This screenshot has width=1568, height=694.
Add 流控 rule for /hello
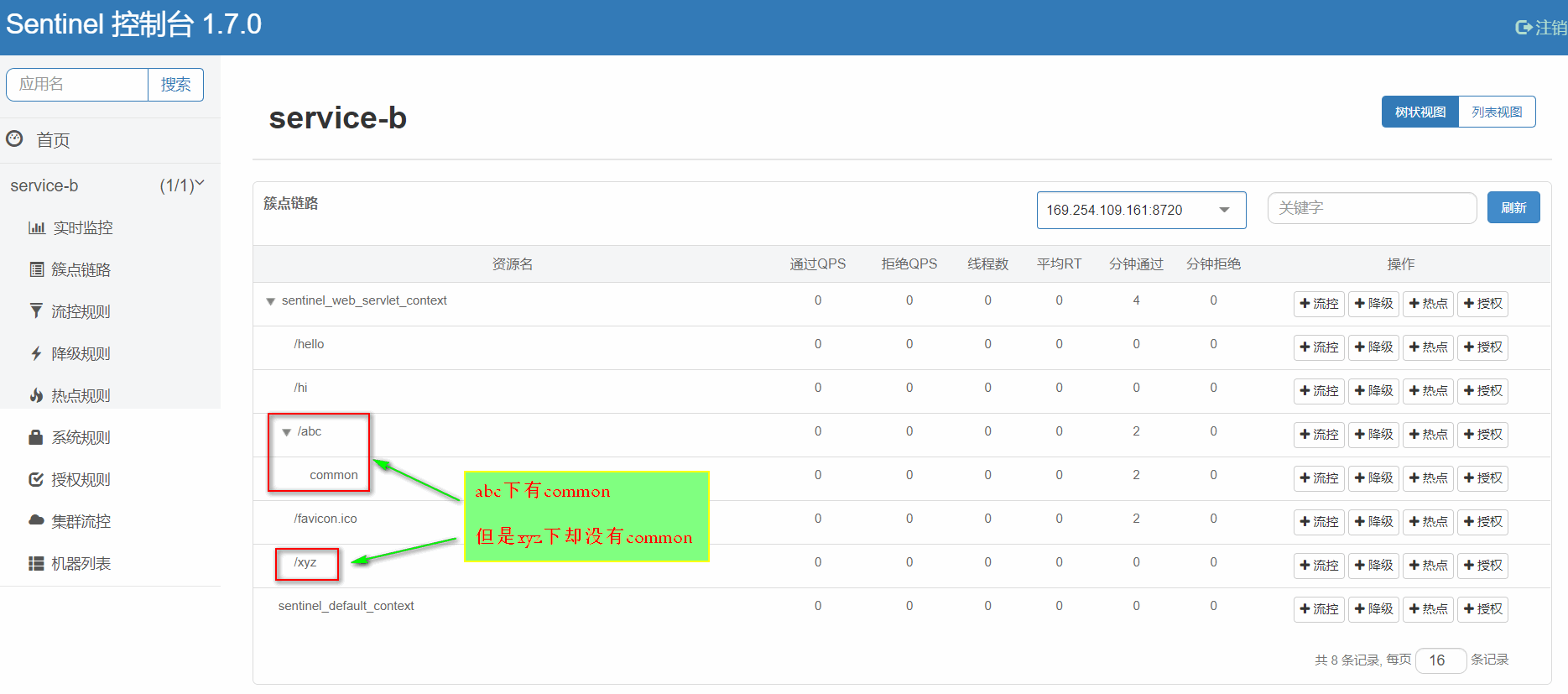(x=1319, y=347)
